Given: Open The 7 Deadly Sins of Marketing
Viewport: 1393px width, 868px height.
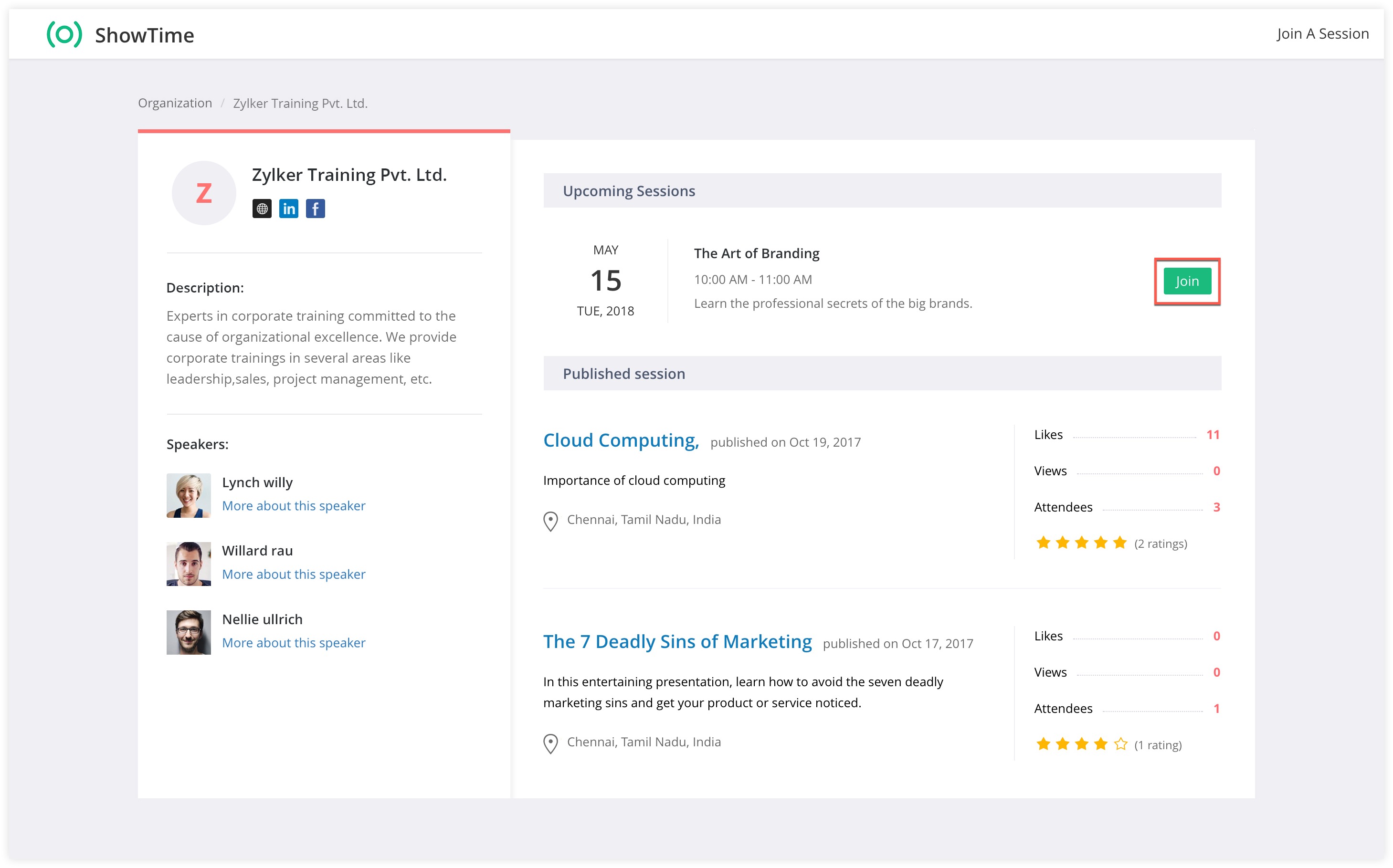Looking at the screenshot, I should [x=677, y=642].
